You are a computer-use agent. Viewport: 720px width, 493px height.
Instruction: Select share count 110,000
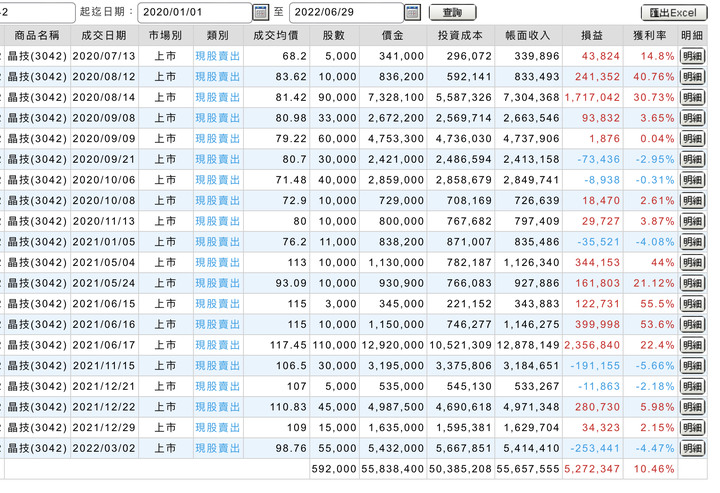click(334, 345)
